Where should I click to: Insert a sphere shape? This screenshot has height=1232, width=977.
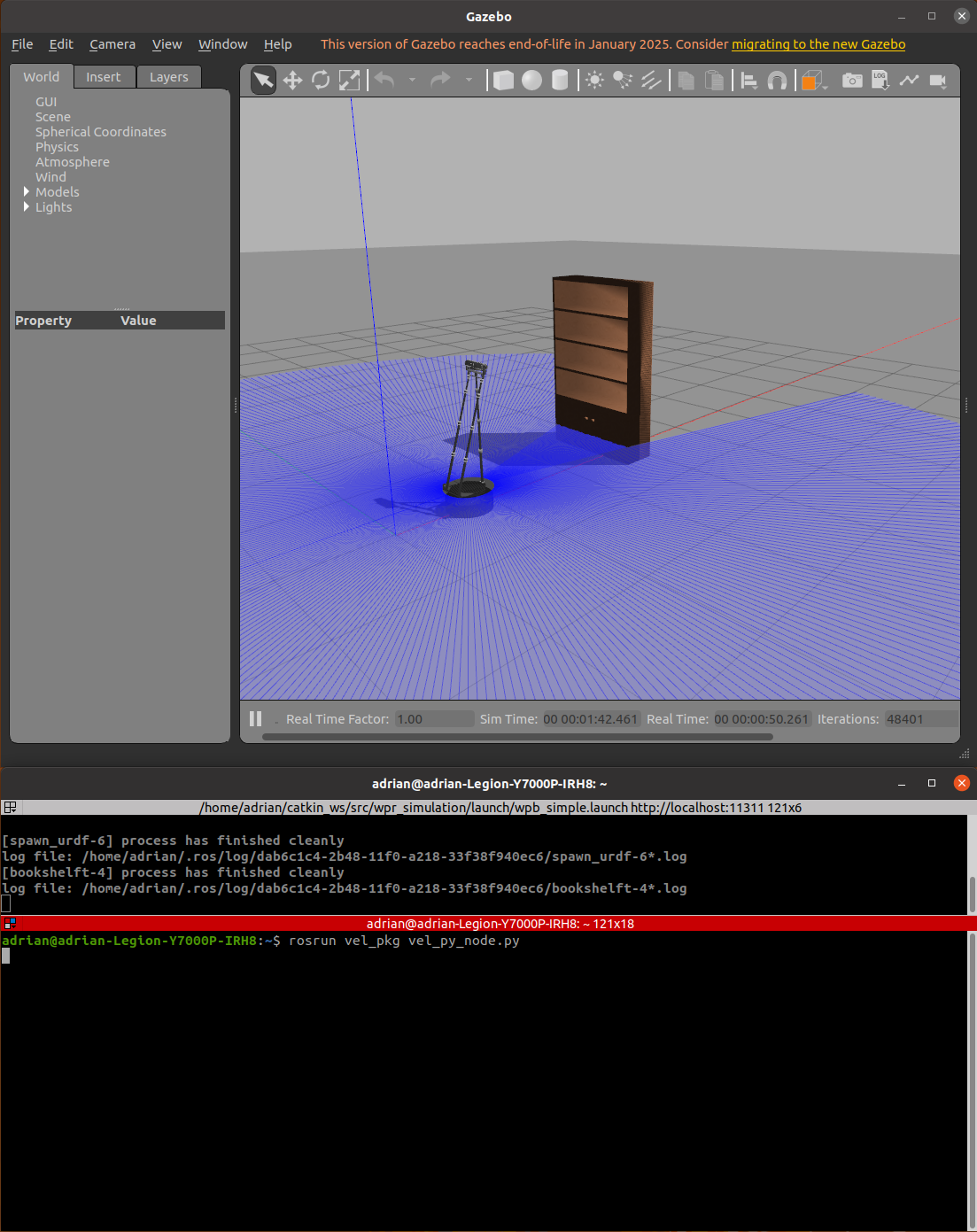(x=531, y=81)
